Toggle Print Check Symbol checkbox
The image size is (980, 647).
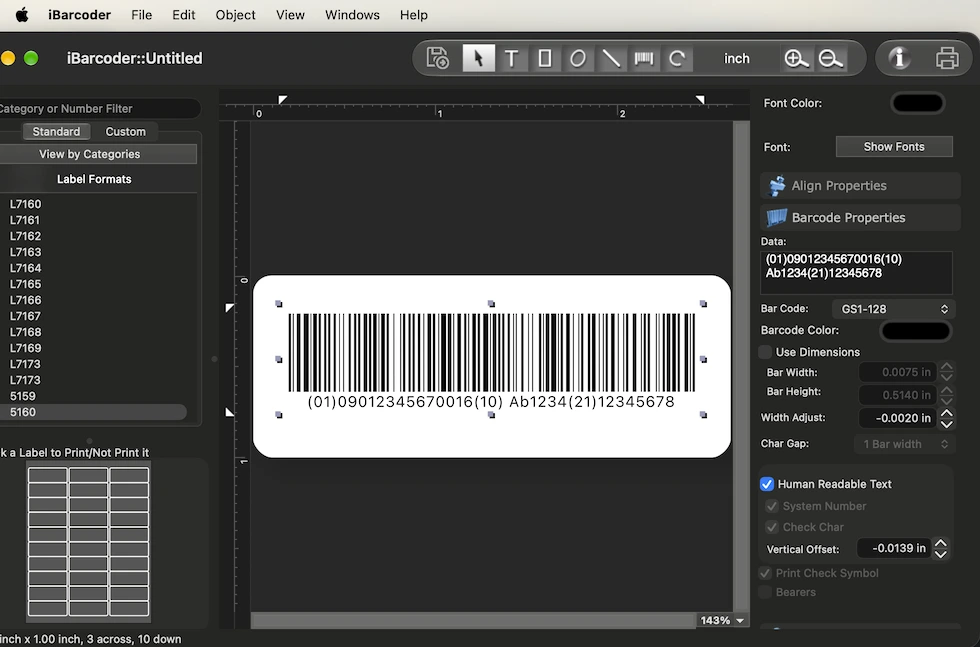[765, 573]
